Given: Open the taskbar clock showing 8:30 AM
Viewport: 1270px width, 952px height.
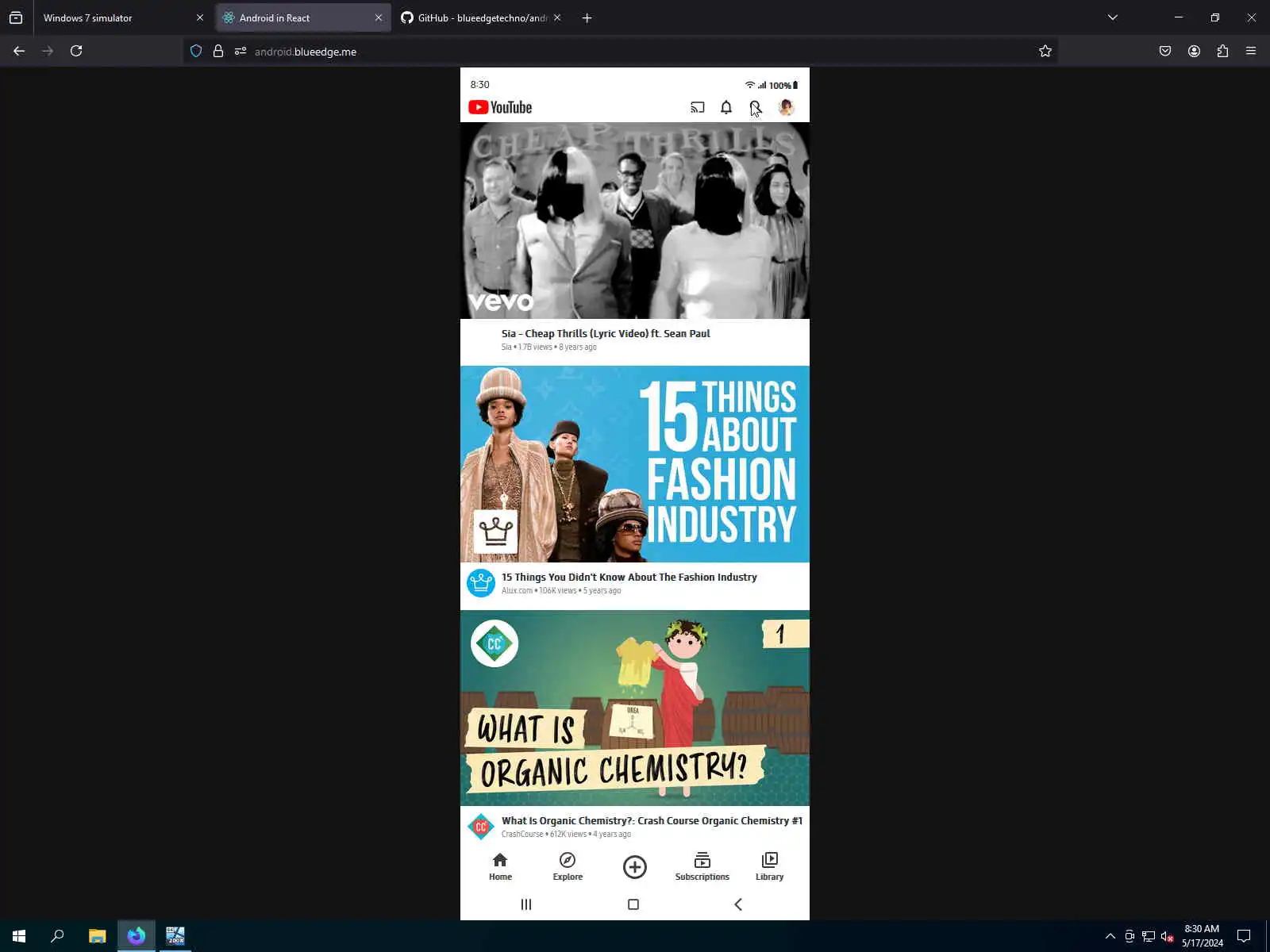Looking at the screenshot, I should pyautogui.click(x=1202, y=936).
